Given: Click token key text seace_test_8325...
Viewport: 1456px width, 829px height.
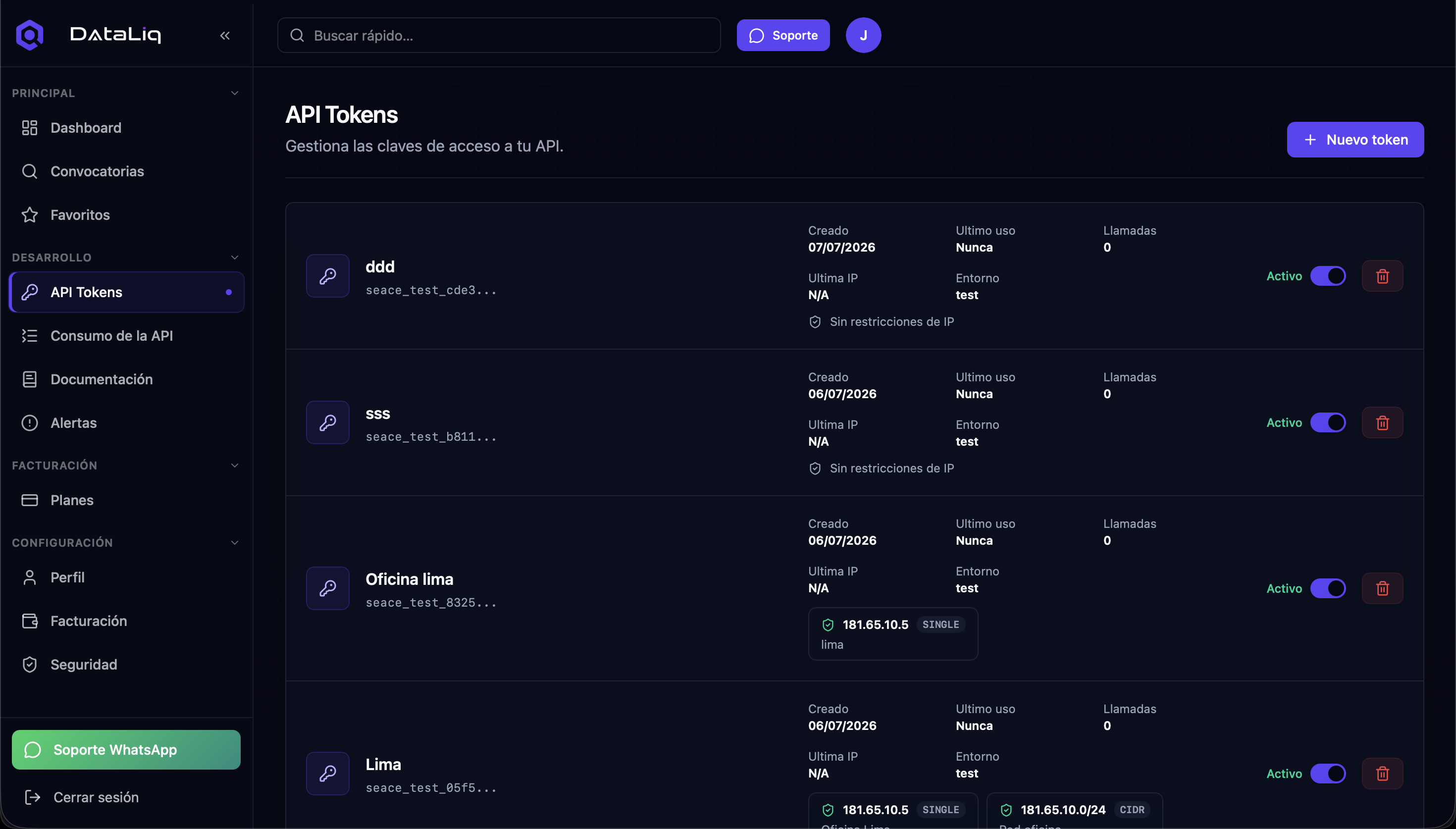Looking at the screenshot, I should pos(431,602).
